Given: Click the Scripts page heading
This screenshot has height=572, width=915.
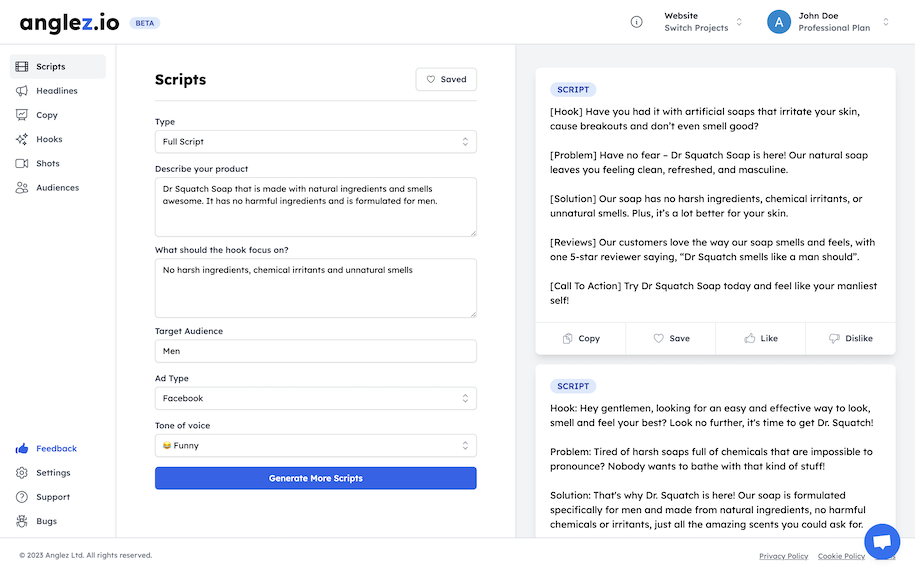Looking at the screenshot, I should 180,80.
